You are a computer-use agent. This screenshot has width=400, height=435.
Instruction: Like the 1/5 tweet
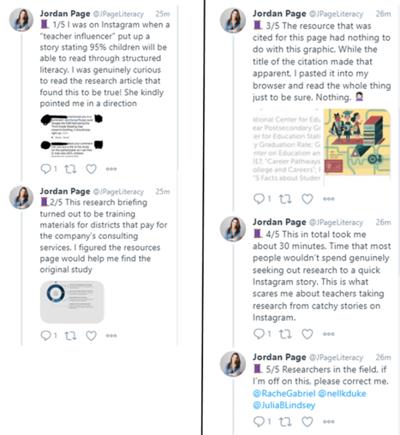coord(91,169)
